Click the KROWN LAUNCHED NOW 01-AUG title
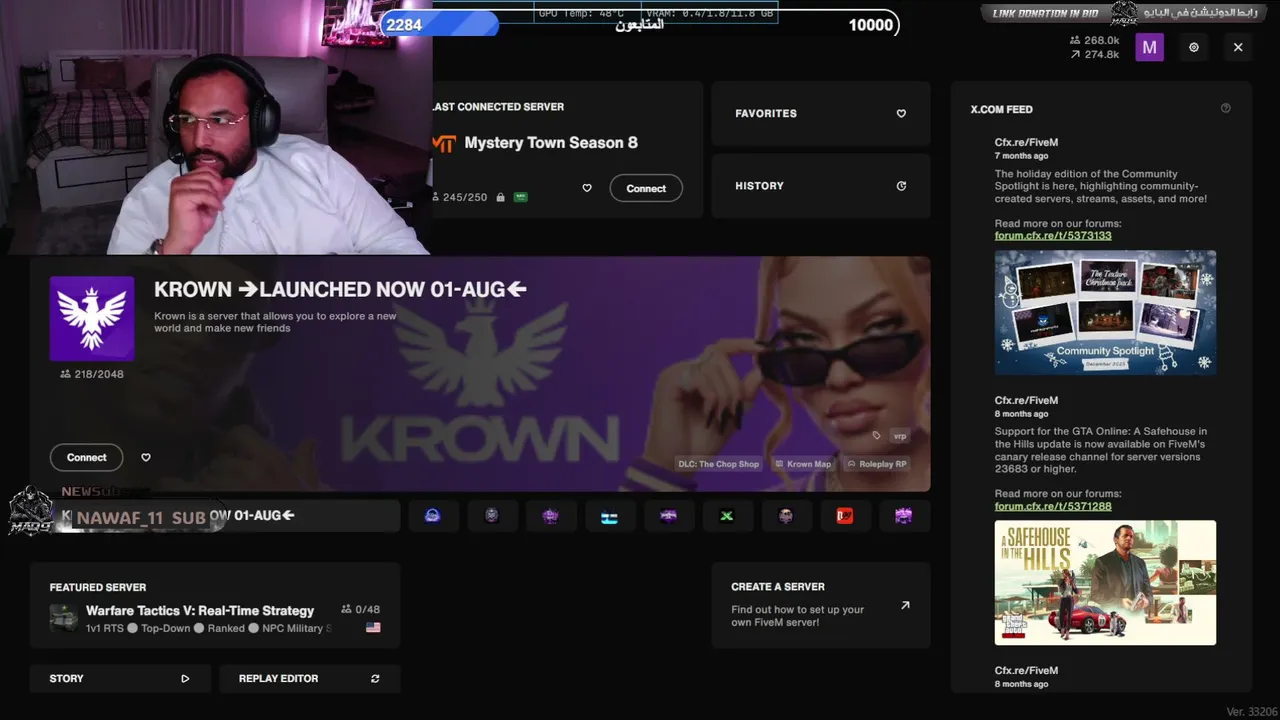1280x720 pixels. click(x=340, y=290)
